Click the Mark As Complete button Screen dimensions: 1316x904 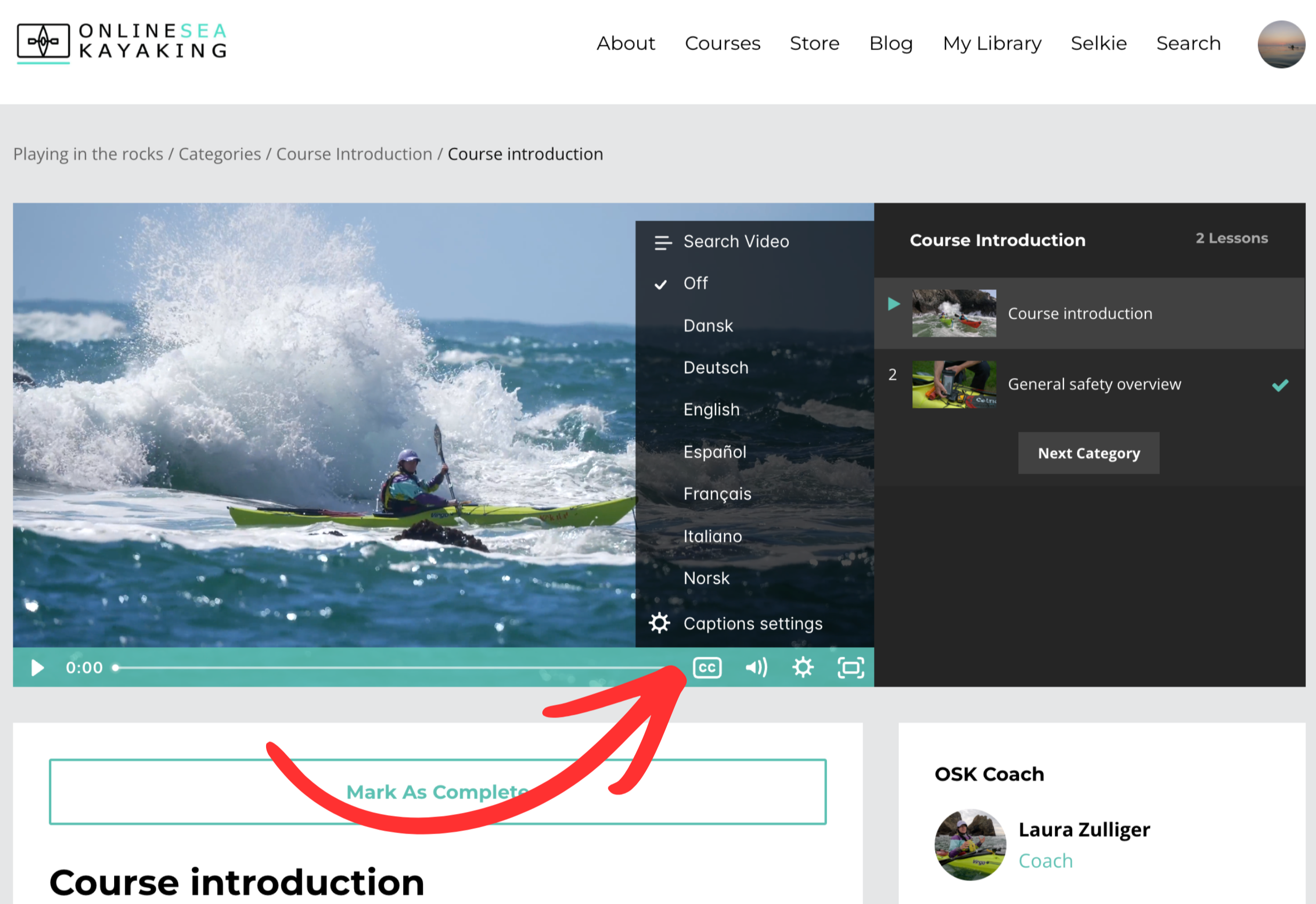(437, 792)
